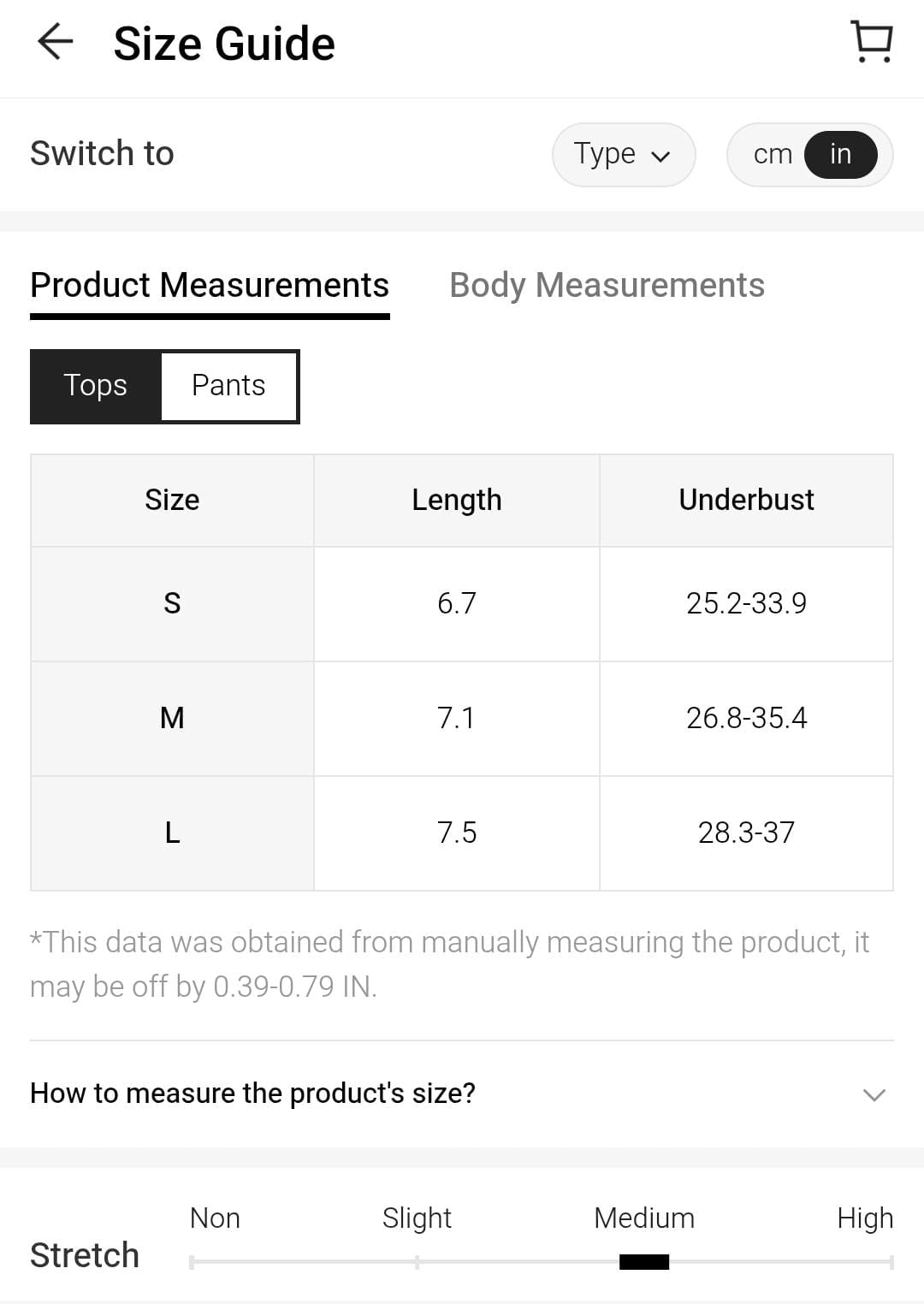The height and width of the screenshot is (1304, 924).
Task: Open the Type dropdown
Action: pyautogui.click(x=623, y=155)
